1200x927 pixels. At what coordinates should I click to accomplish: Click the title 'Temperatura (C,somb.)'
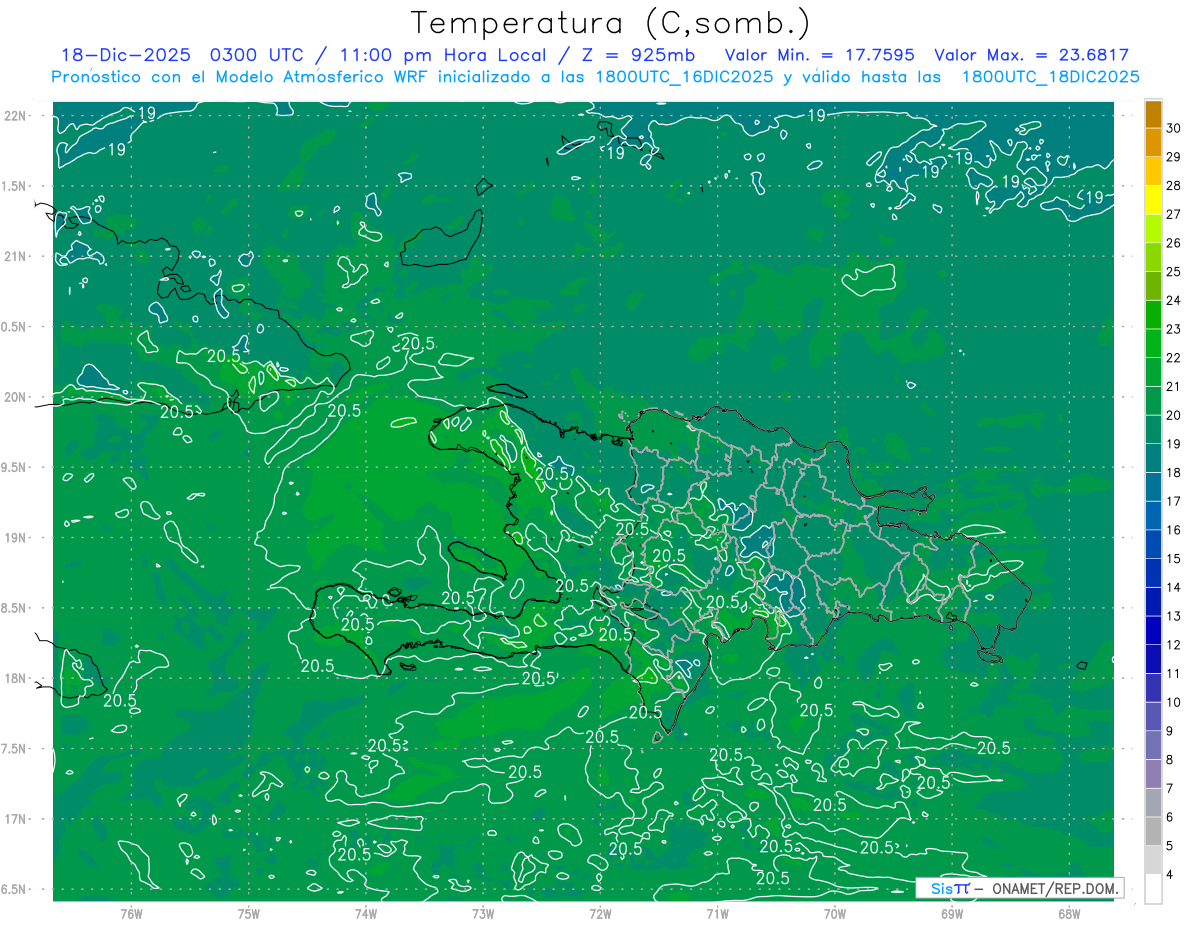[x=610, y=23]
